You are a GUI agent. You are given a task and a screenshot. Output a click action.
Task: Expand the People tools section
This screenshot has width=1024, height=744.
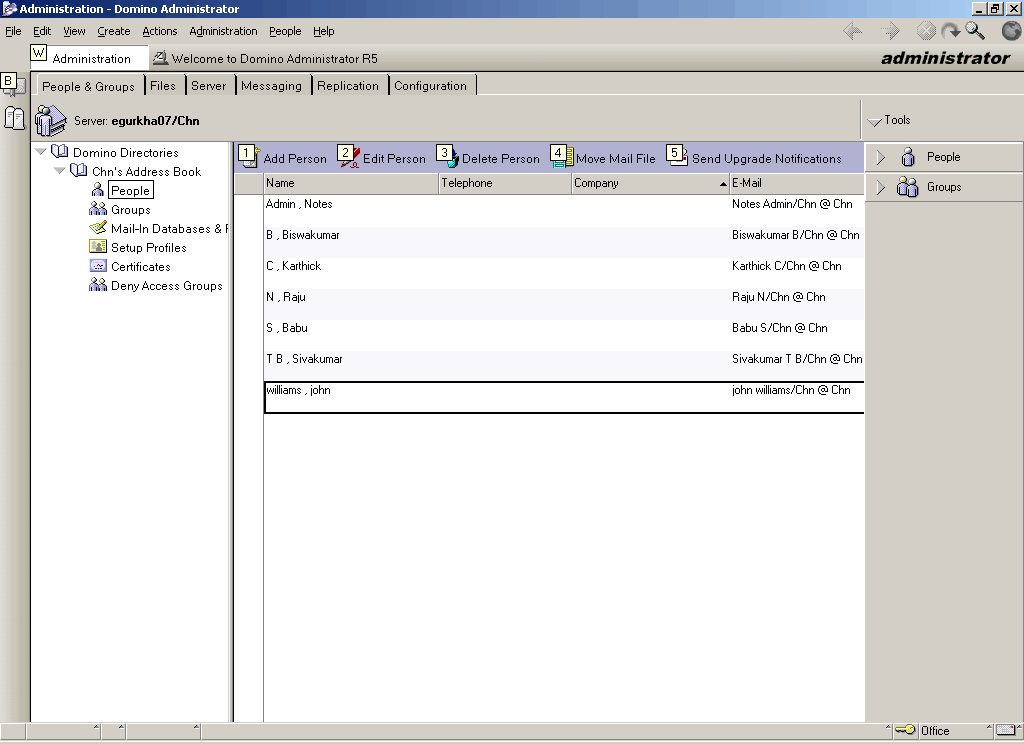881,157
